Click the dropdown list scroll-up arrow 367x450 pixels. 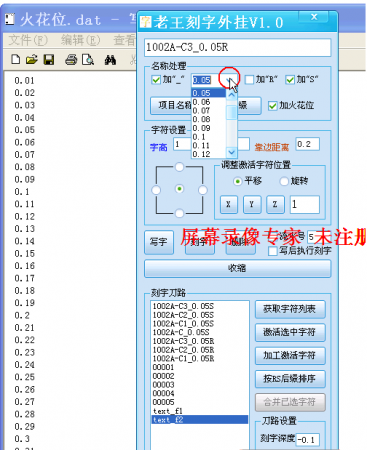[x=231, y=95]
